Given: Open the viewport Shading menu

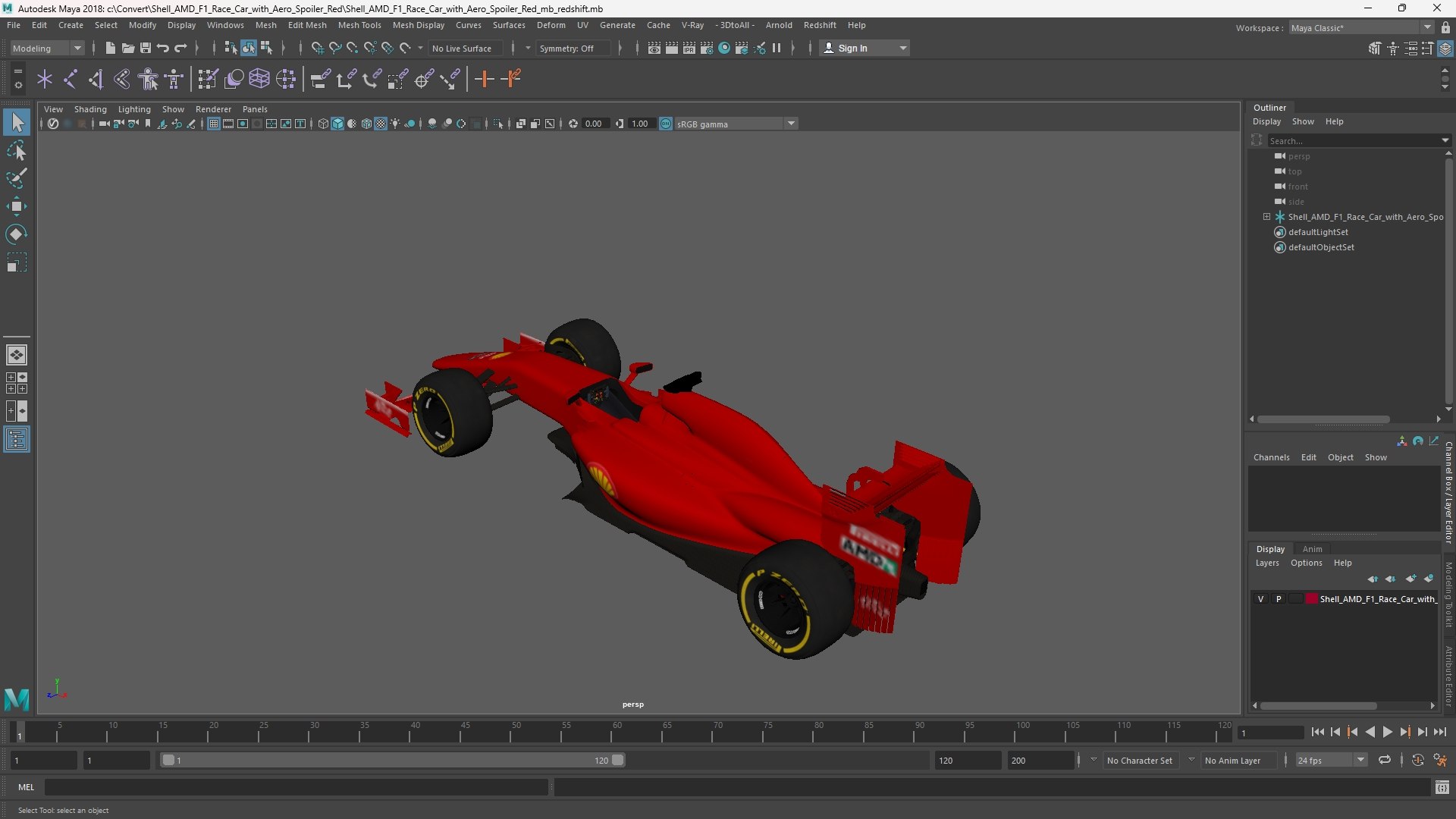Looking at the screenshot, I should [90, 109].
